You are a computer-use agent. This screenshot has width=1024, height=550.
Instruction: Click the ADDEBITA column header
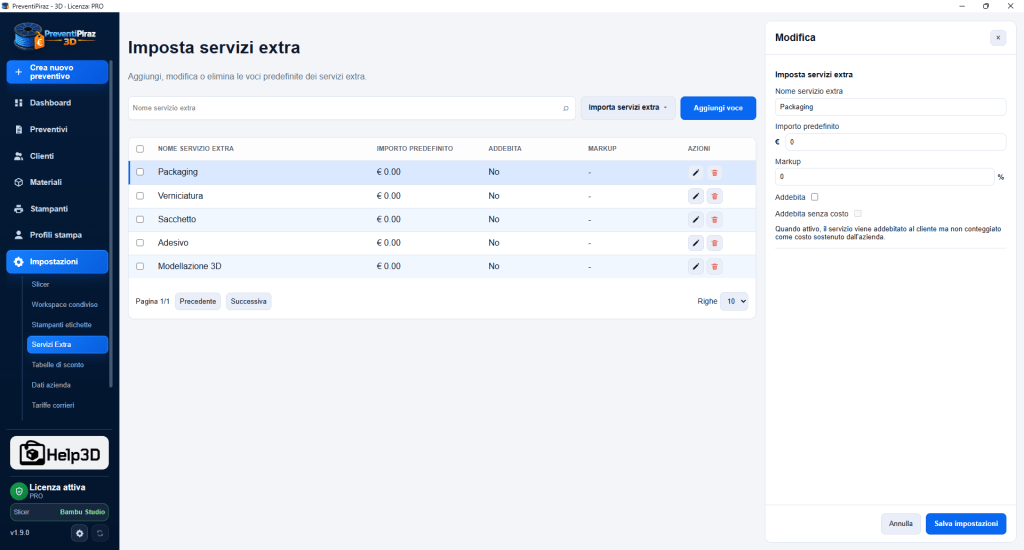505,149
